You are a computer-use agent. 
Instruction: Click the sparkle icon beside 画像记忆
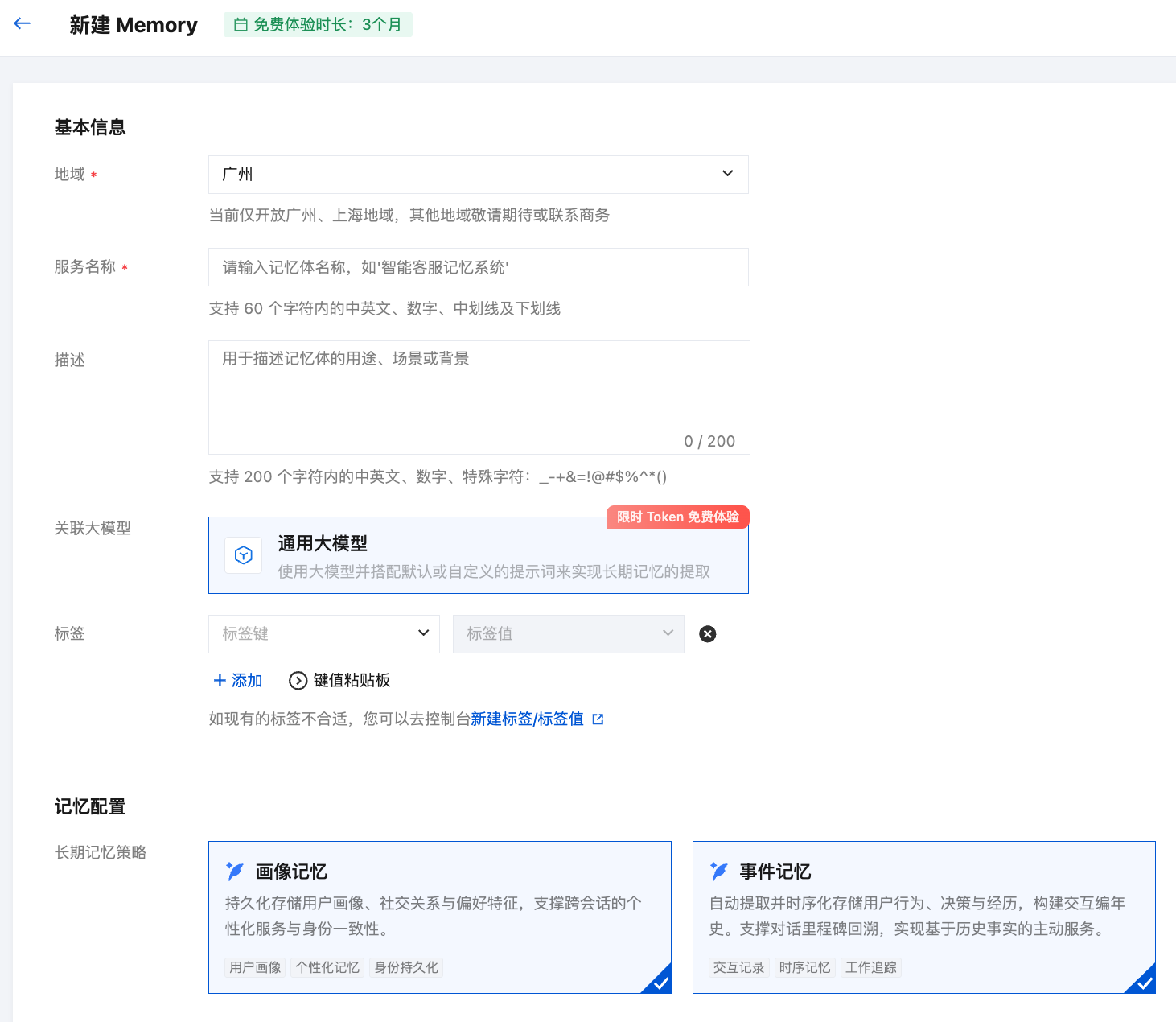235,871
